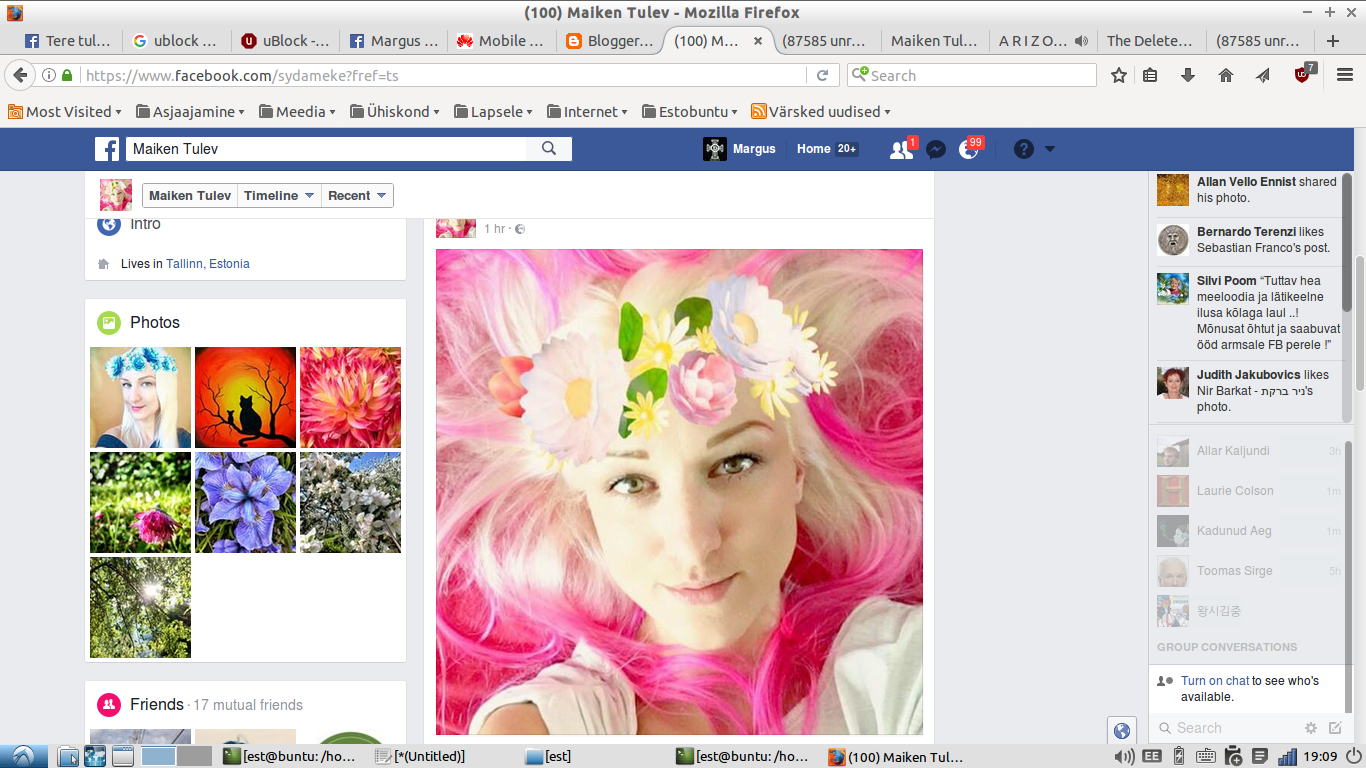Screen dimensions: 1366x768
Task: Open chat with Allar Kaljundi
Action: (1249, 451)
